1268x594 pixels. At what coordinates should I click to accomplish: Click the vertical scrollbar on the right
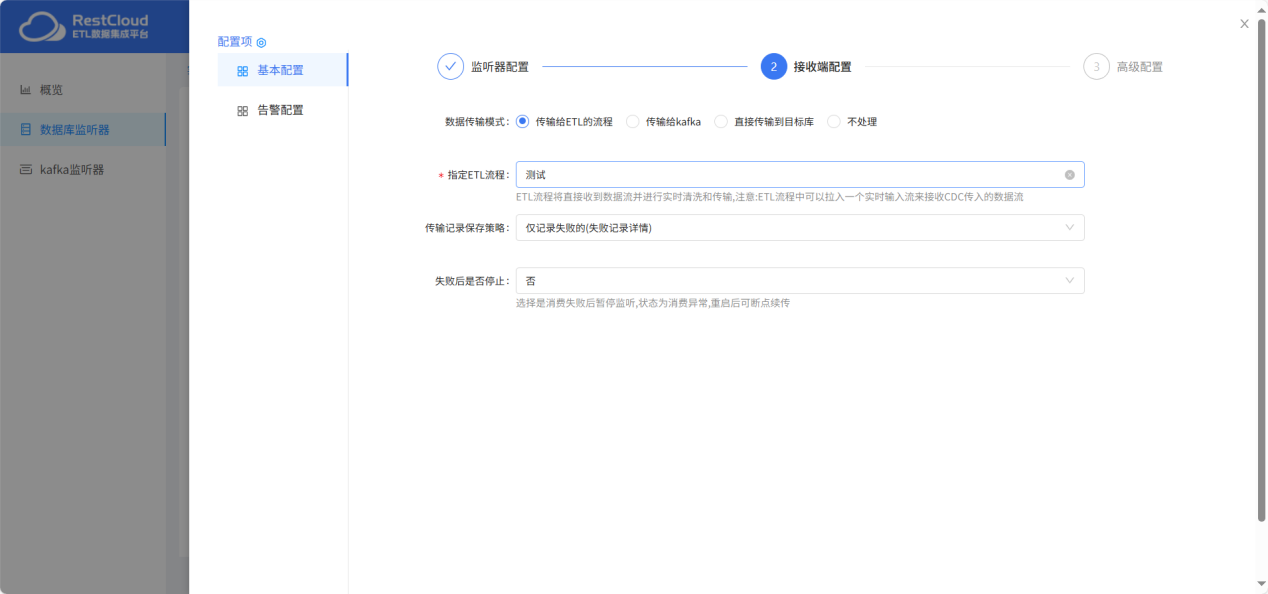tap(1261, 270)
